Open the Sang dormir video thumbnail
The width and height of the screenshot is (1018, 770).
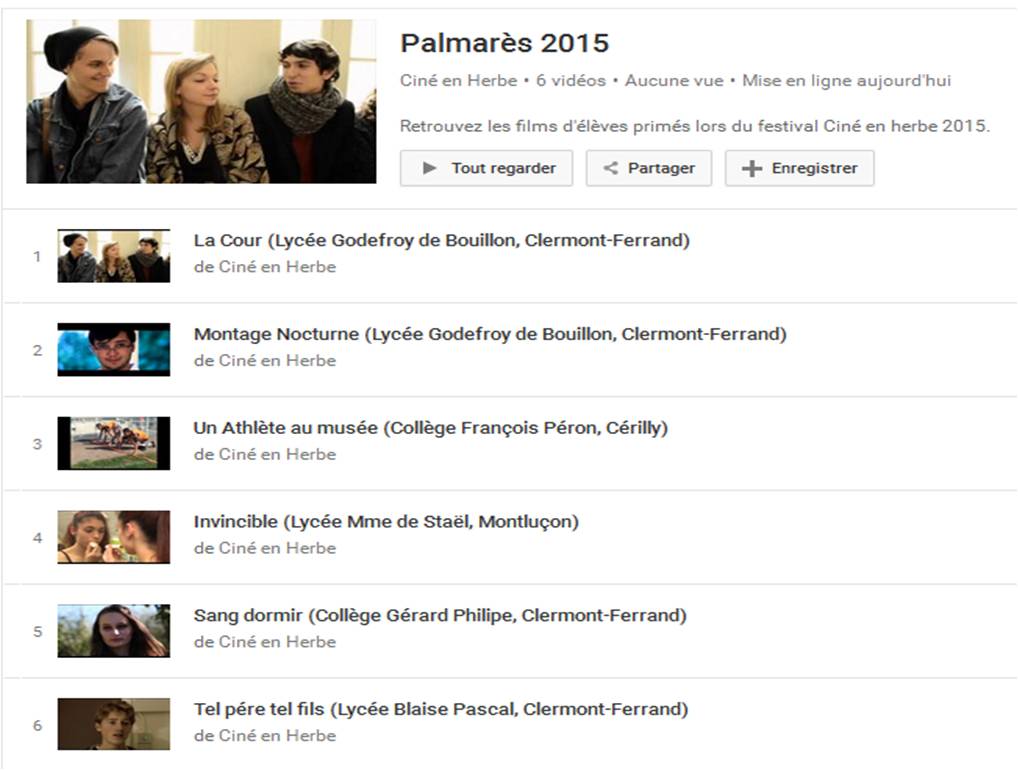click(x=114, y=631)
